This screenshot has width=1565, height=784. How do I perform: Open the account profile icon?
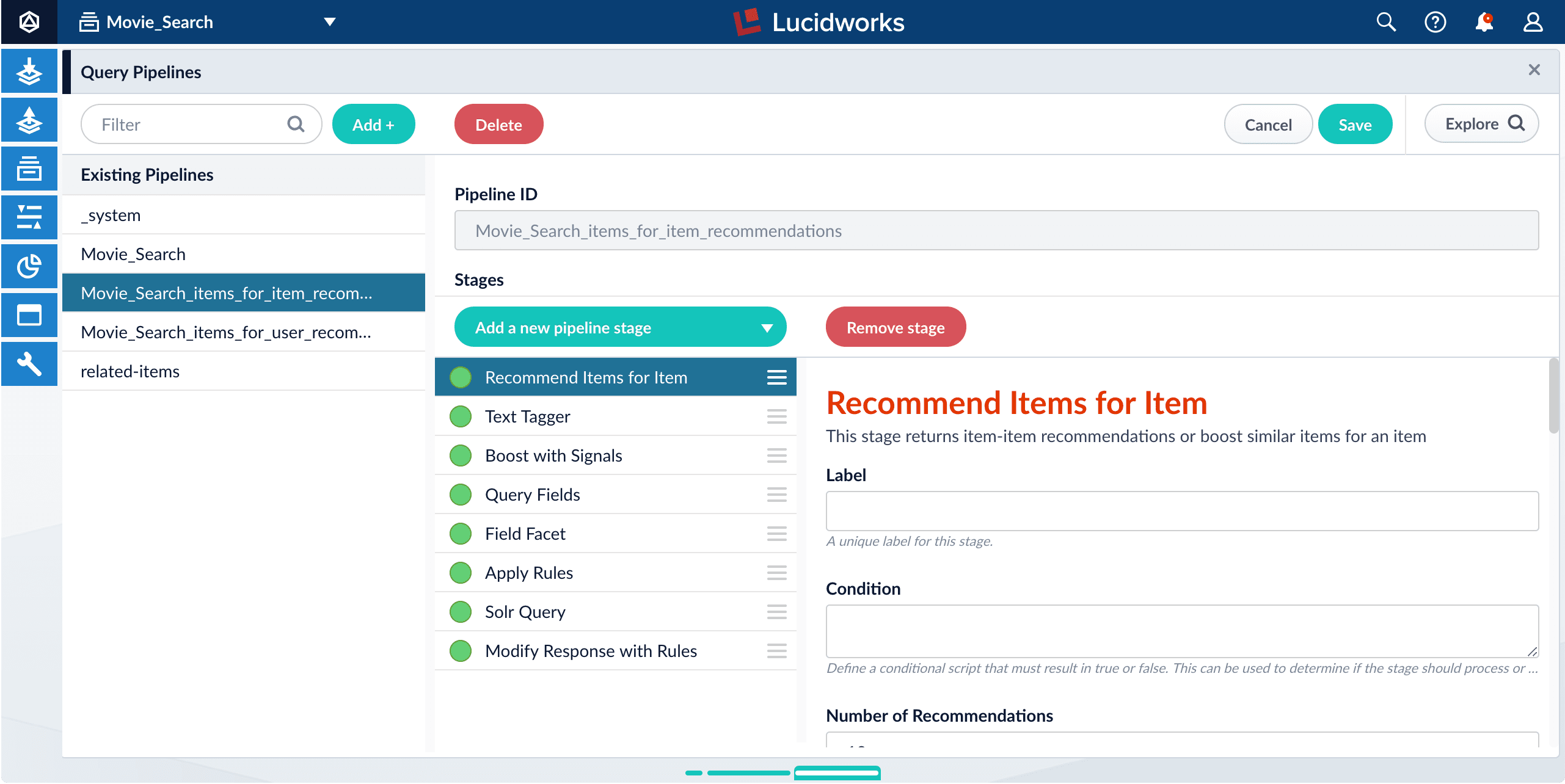[1533, 22]
